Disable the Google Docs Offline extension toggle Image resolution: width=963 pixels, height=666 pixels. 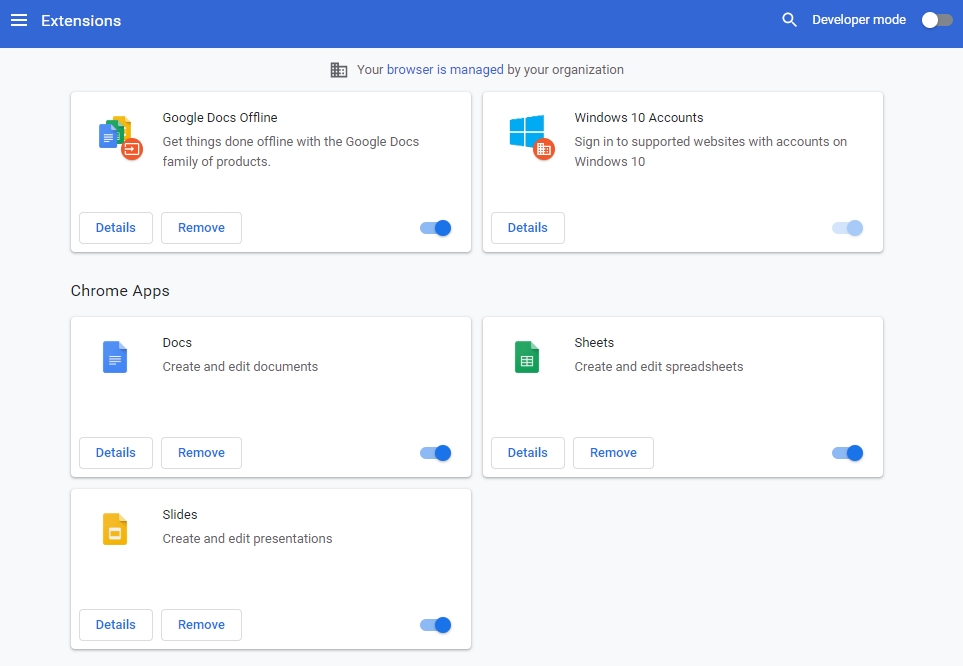435,228
